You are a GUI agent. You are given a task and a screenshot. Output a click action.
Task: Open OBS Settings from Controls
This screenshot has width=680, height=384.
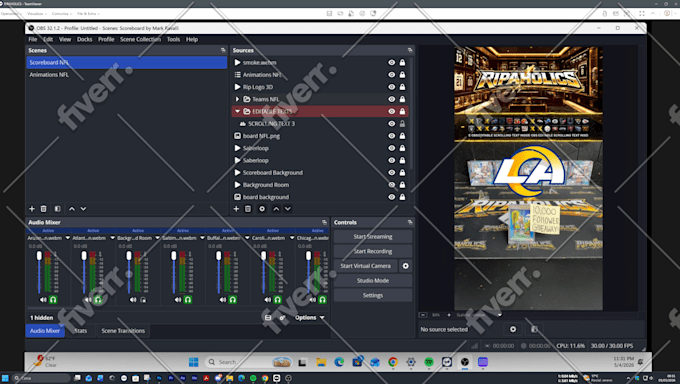click(x=373, y=295)
